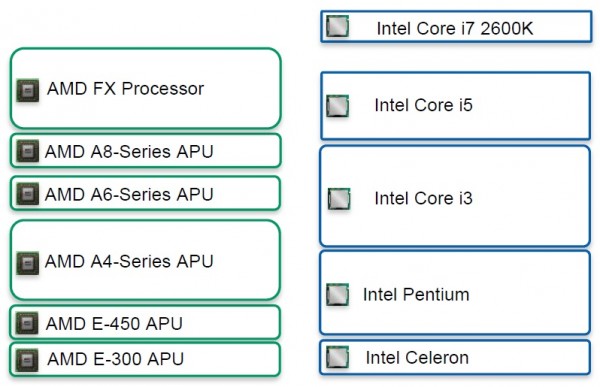Click the Intel Core i3 label text
The height and width of the screenshot is (387, 600).
coord(424,198)
